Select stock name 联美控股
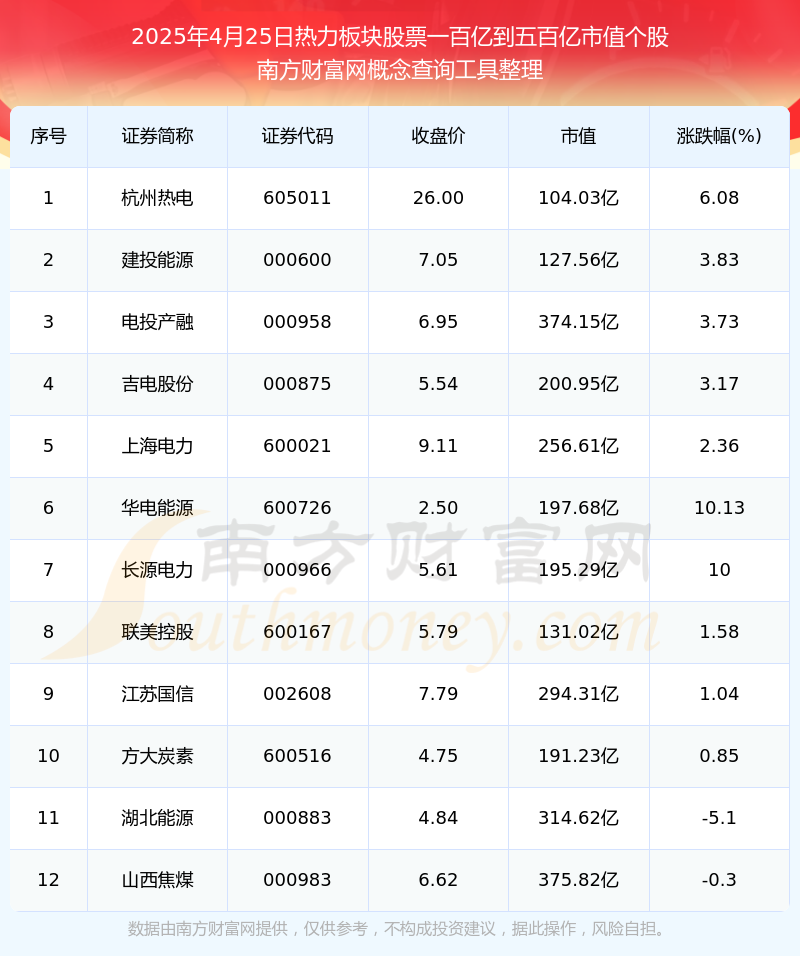800x956 pixels. 157,632
